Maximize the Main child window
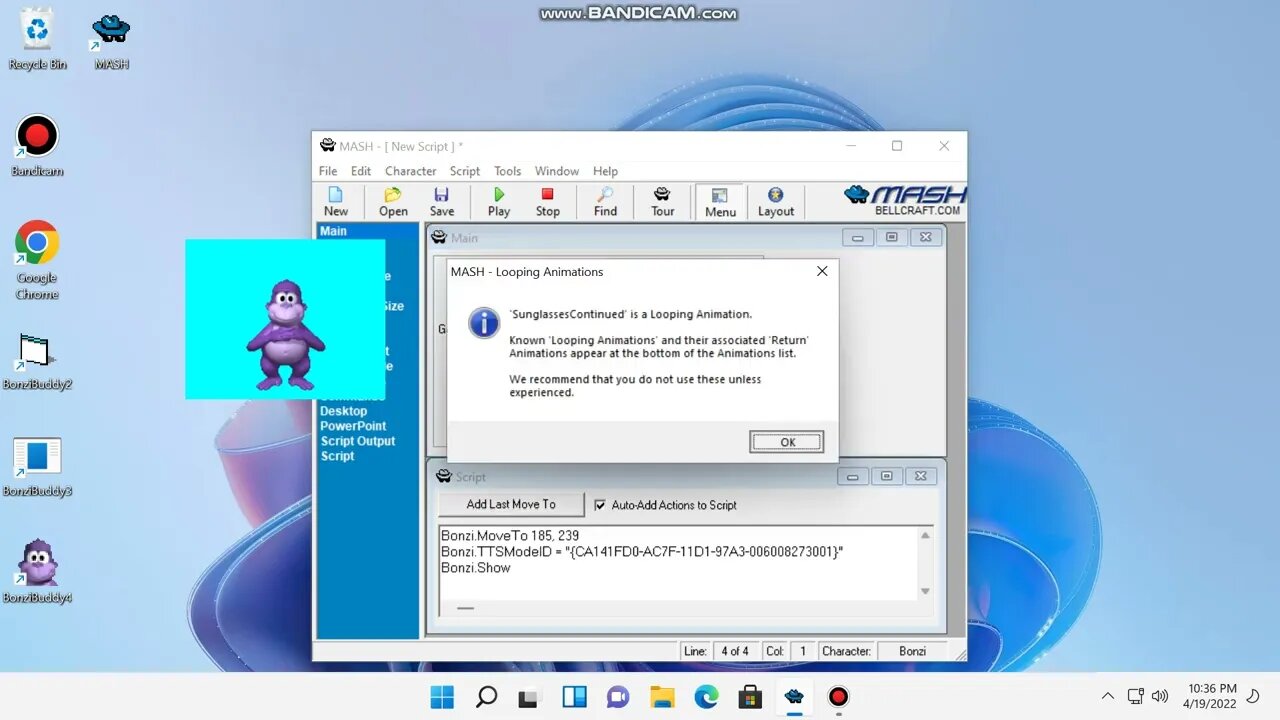The height and width of the screenshot is (720, 1280). tap(891, 238)
